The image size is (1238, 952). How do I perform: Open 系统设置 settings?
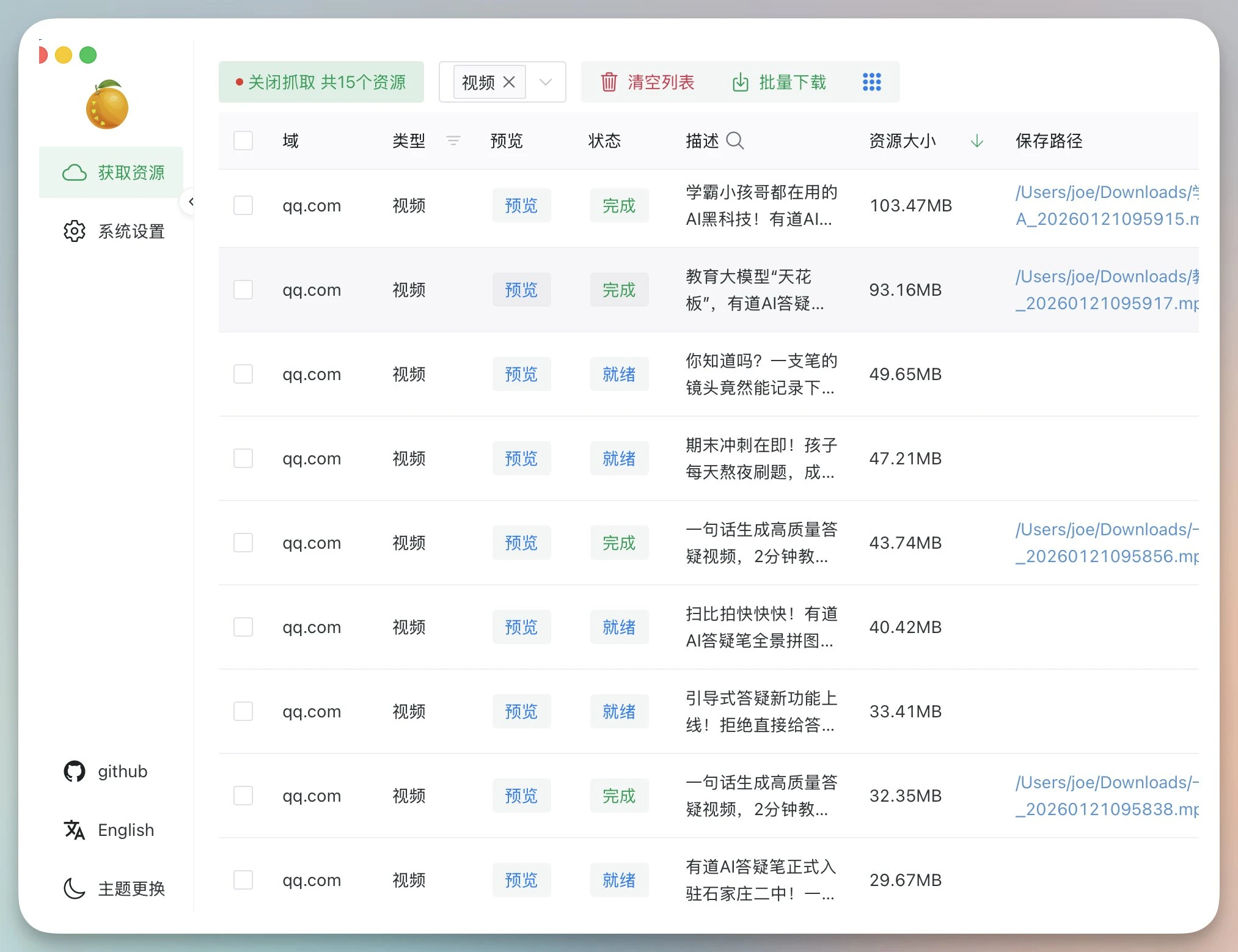[x=114, y=231]
